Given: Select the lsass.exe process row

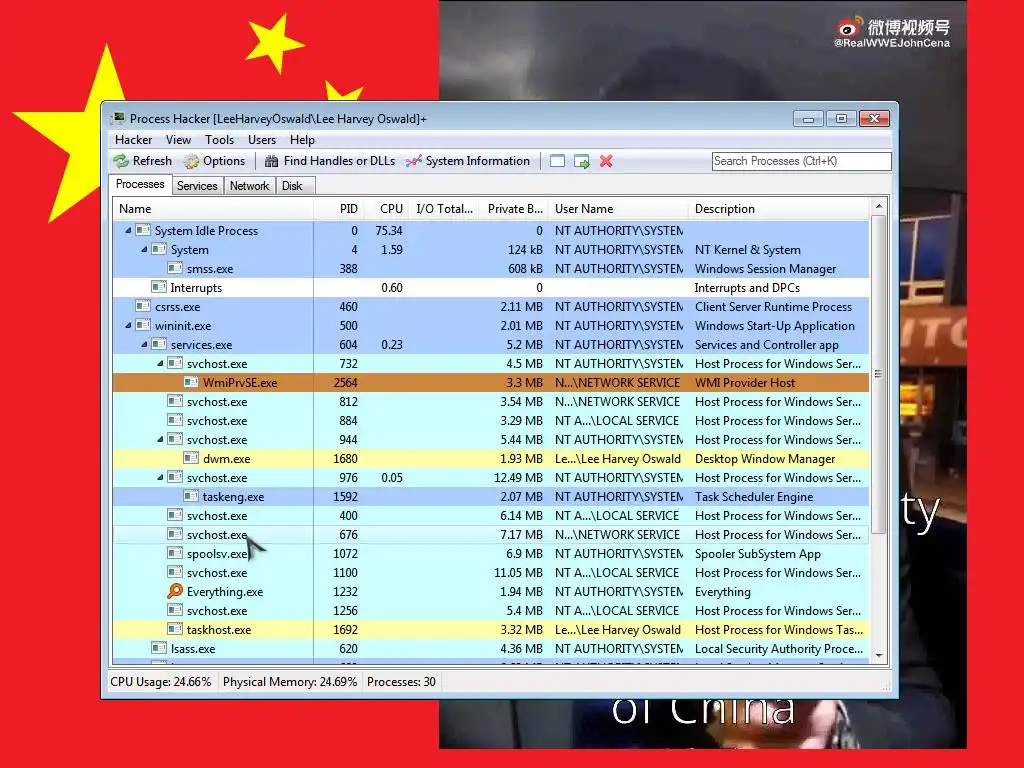Looking at the screenshot, I should pos(491,648).
